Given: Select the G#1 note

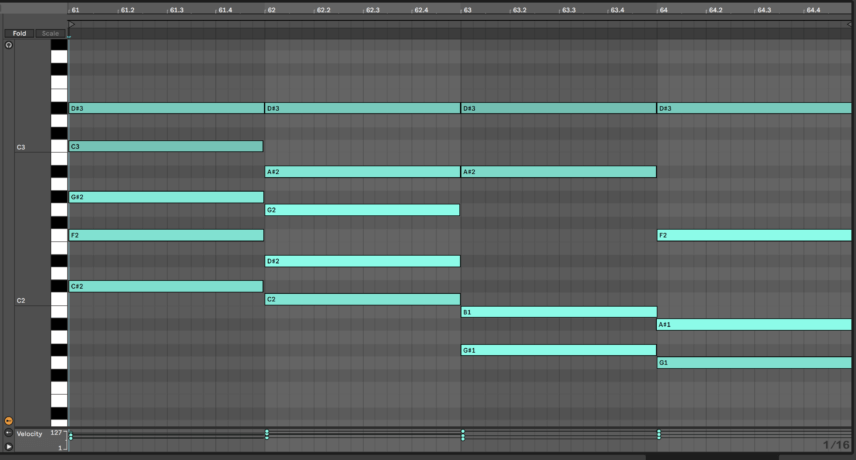Looking at the screenshot, I should [x=558, y=350].
